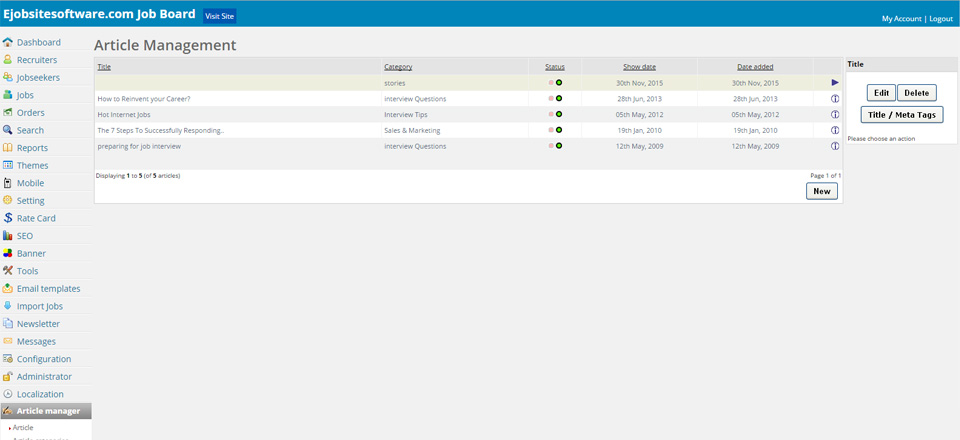The width and height of the screenshot is (960, 440).
Task: Click the 'stories' category cell
Action: [394, 83]
